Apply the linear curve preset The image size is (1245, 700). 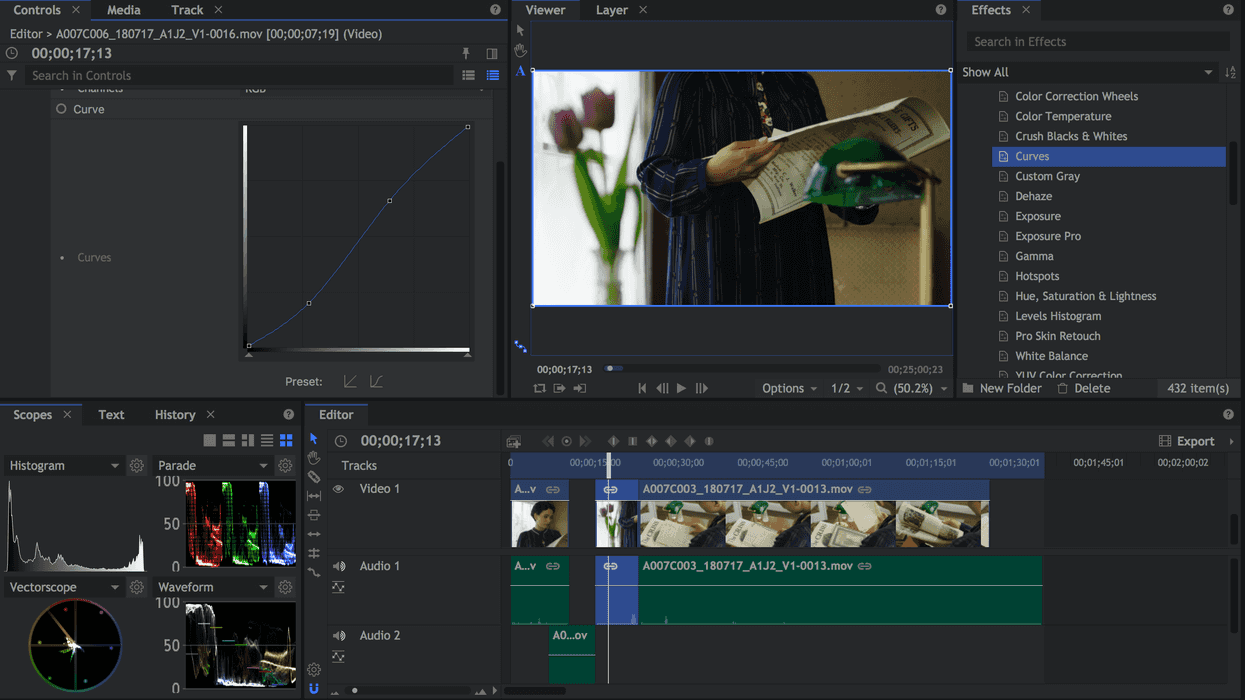point(350,382)
